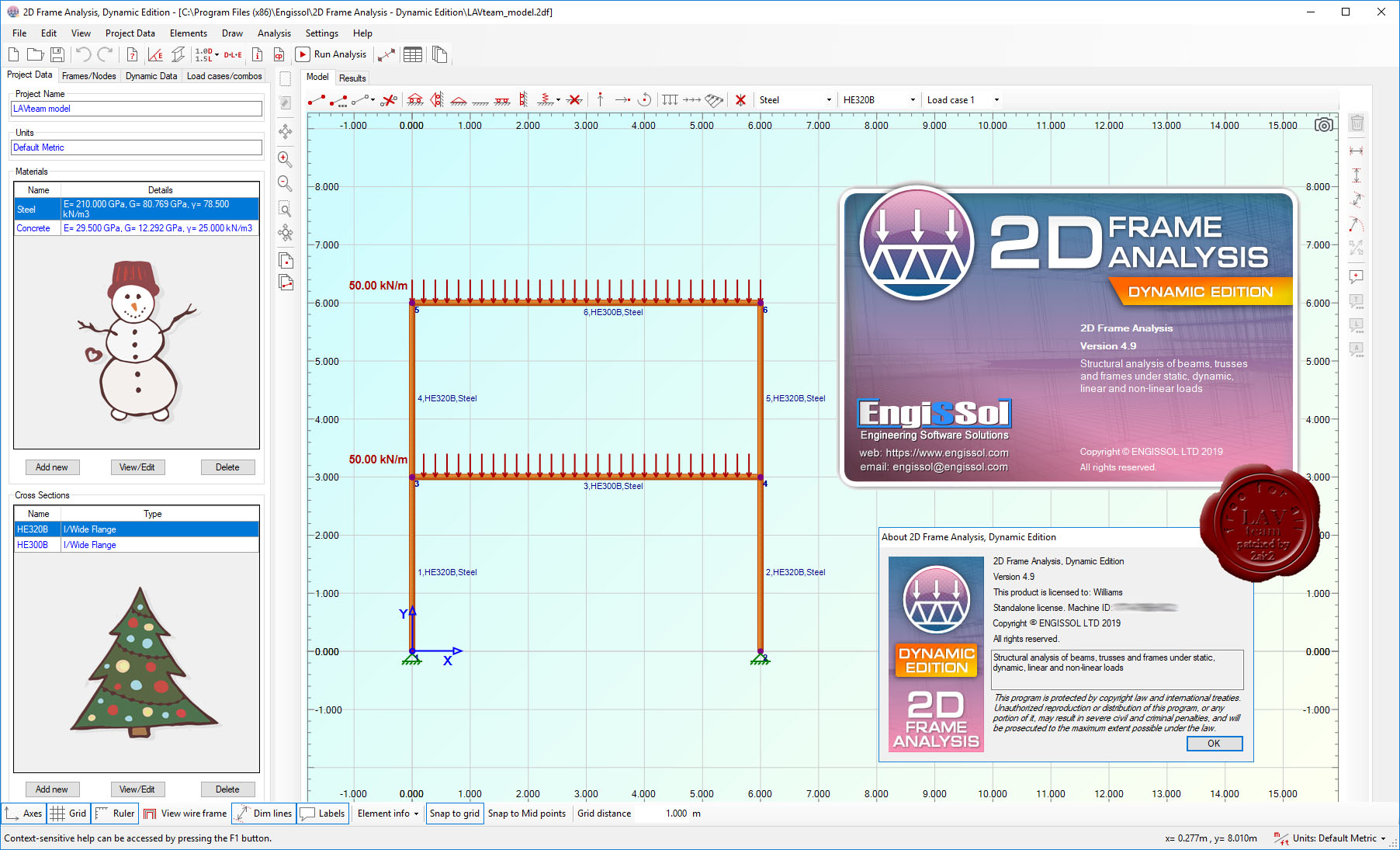Pick the delete support tool
This screenshot has width=1400, height=850.
pos(574,100)
